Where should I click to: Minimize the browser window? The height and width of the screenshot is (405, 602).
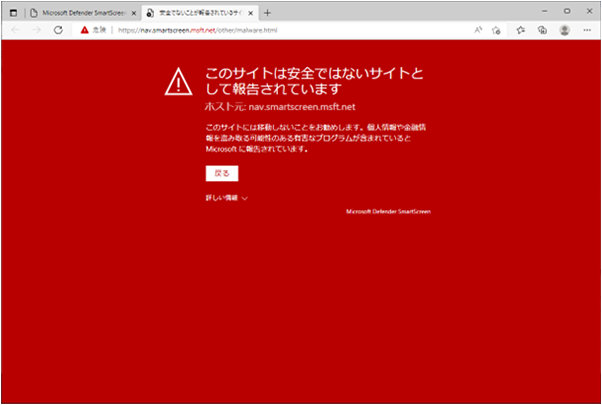tap(544, 12)
